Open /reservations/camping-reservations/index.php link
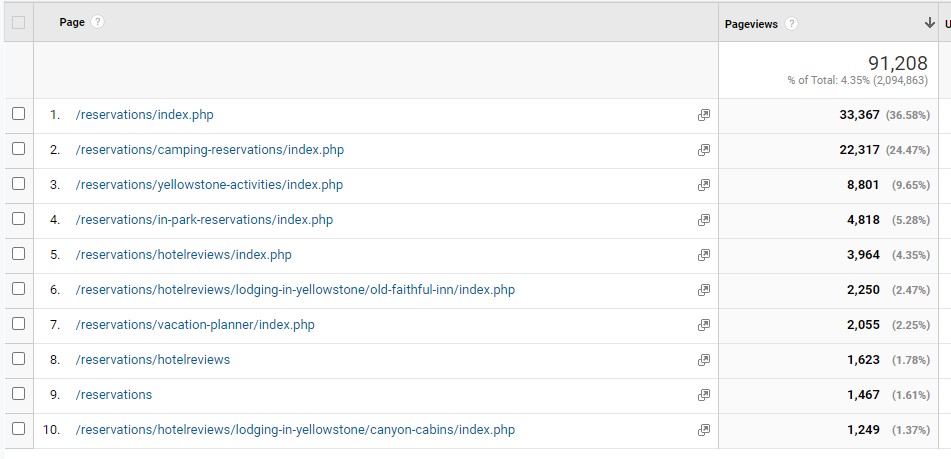This screenshot has width=951, height=459. [209, 150]
